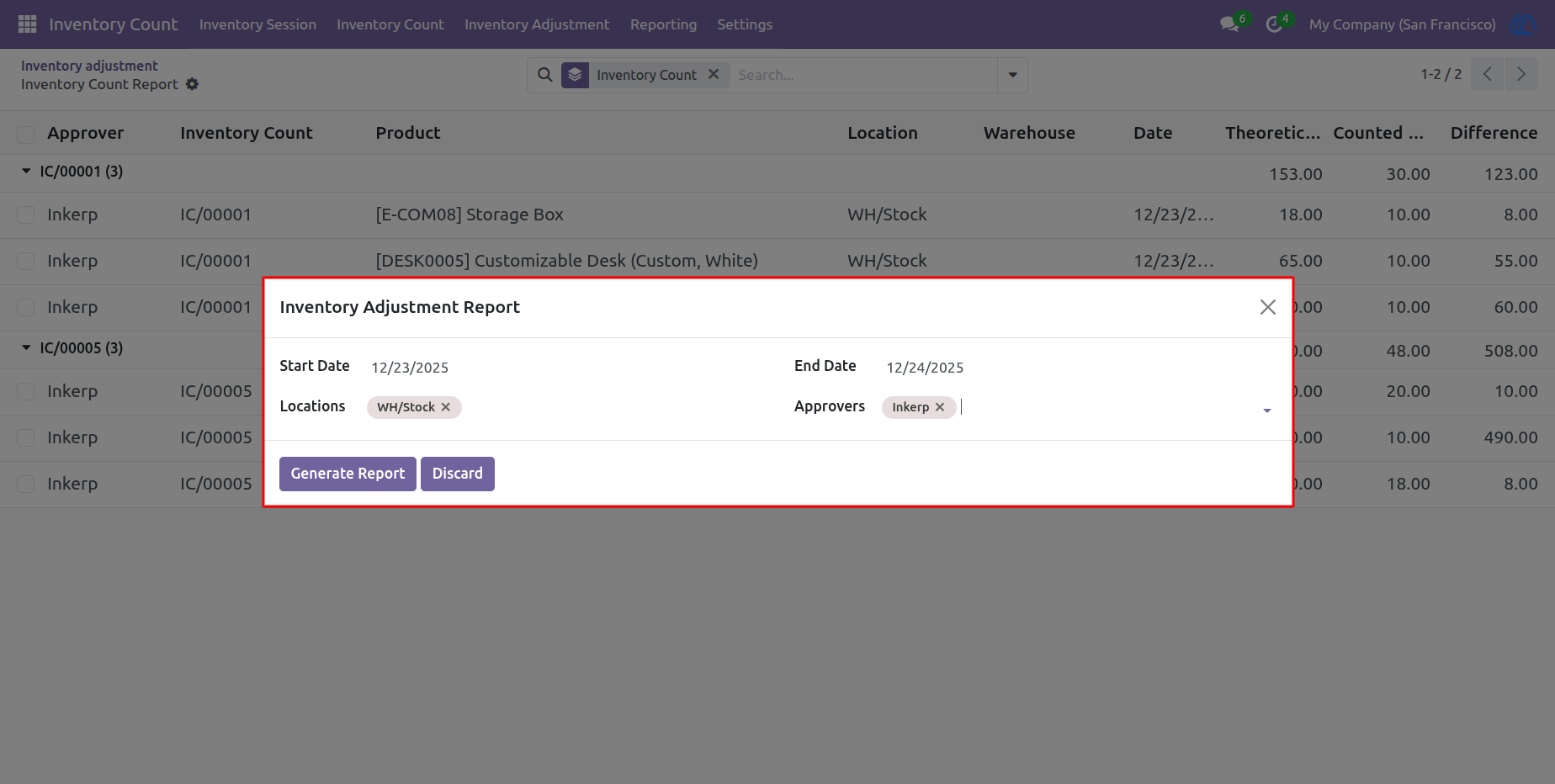Open the Inventory Session menu
The image size is (1555, 784).
tap(257, 24)
